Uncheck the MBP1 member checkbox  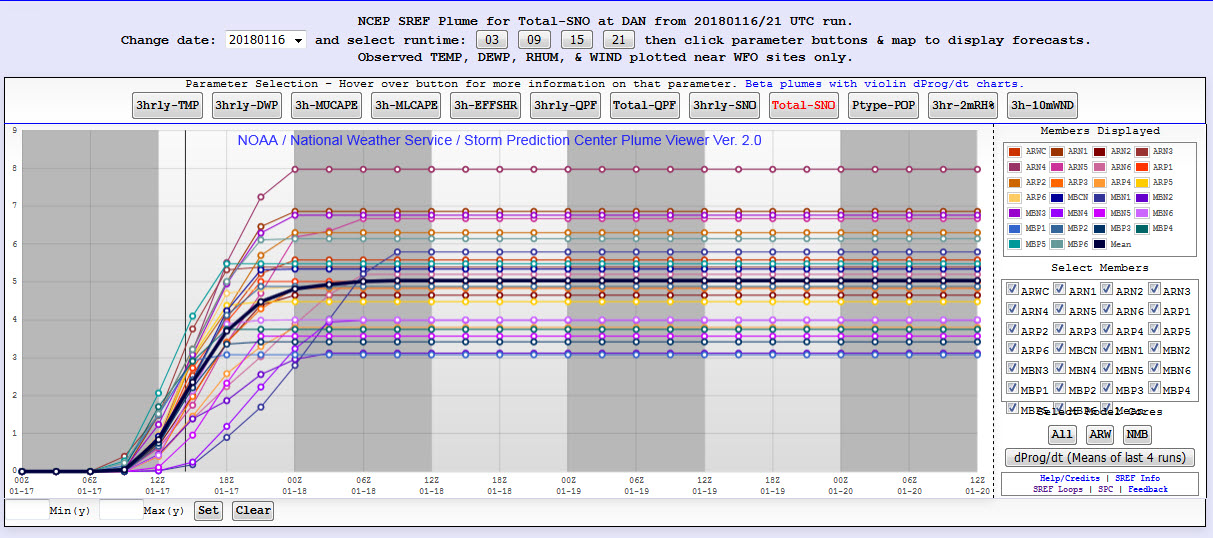1013,389
